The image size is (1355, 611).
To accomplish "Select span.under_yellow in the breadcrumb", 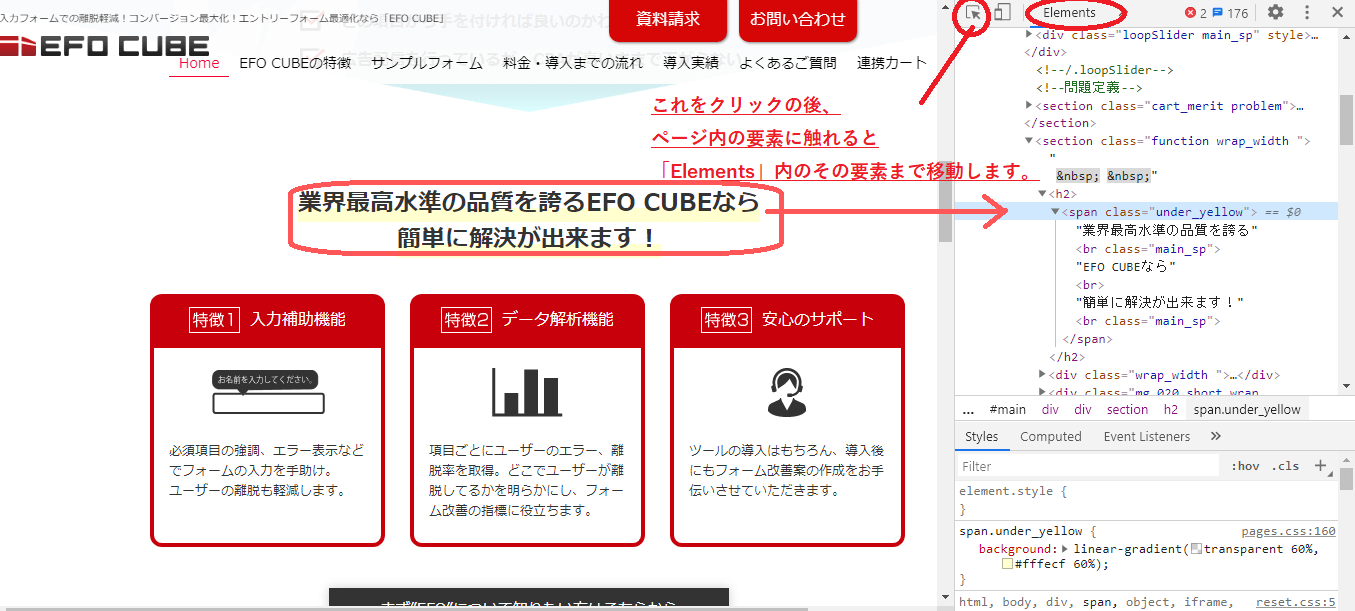I will pyautogui.click(x=1247, y=409).
